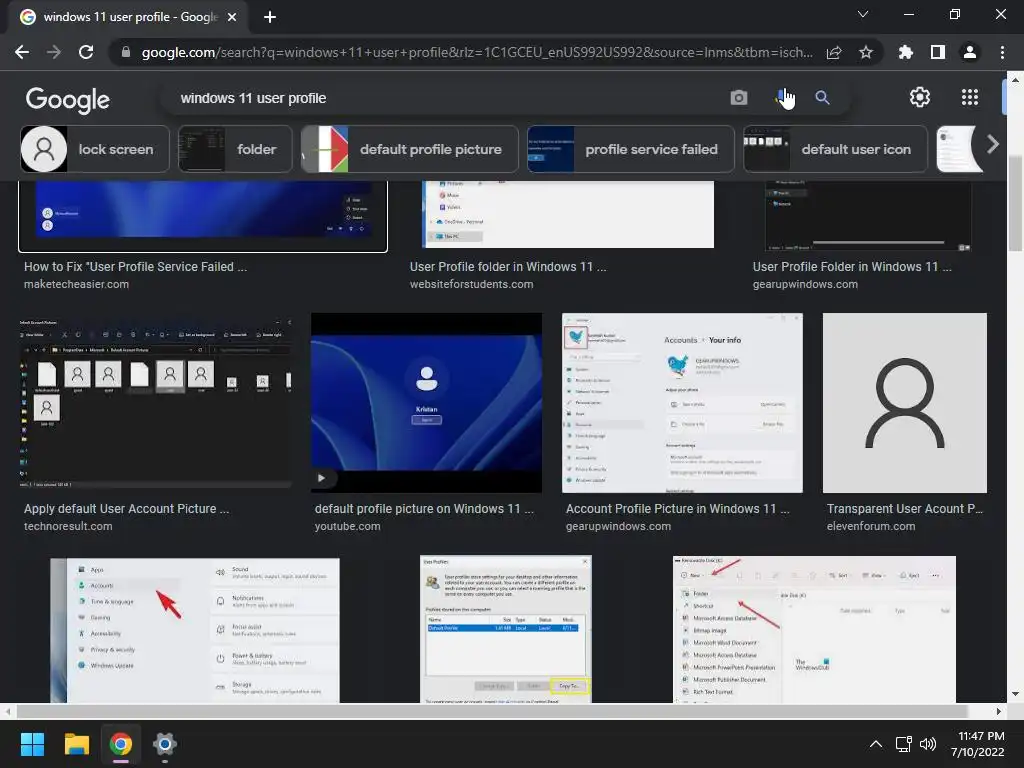
Task: Open the clock showing 11:47 PM
Action: point(977,744)
